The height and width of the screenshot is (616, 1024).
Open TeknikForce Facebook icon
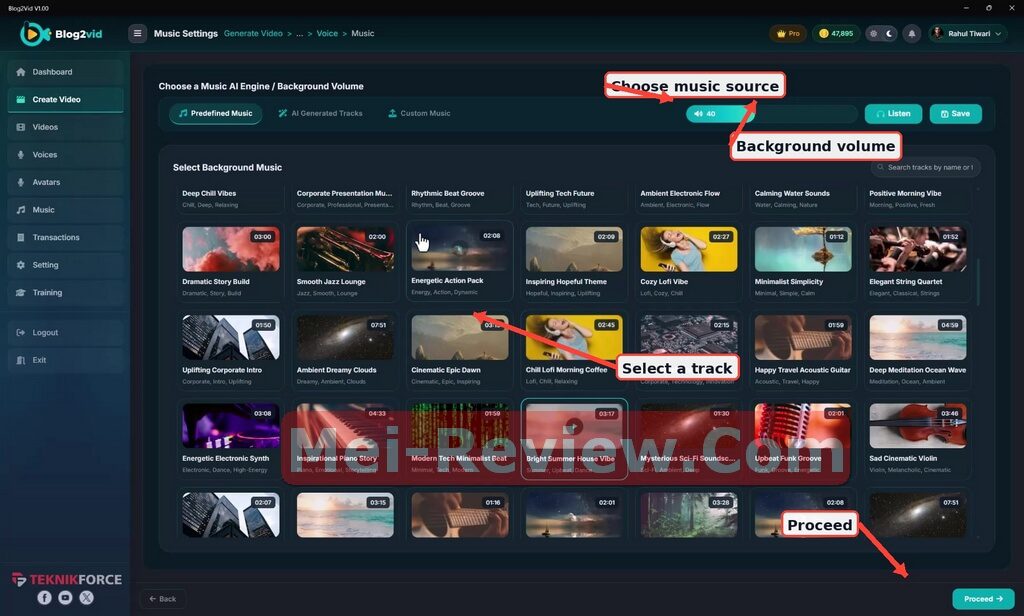point(44,597)
